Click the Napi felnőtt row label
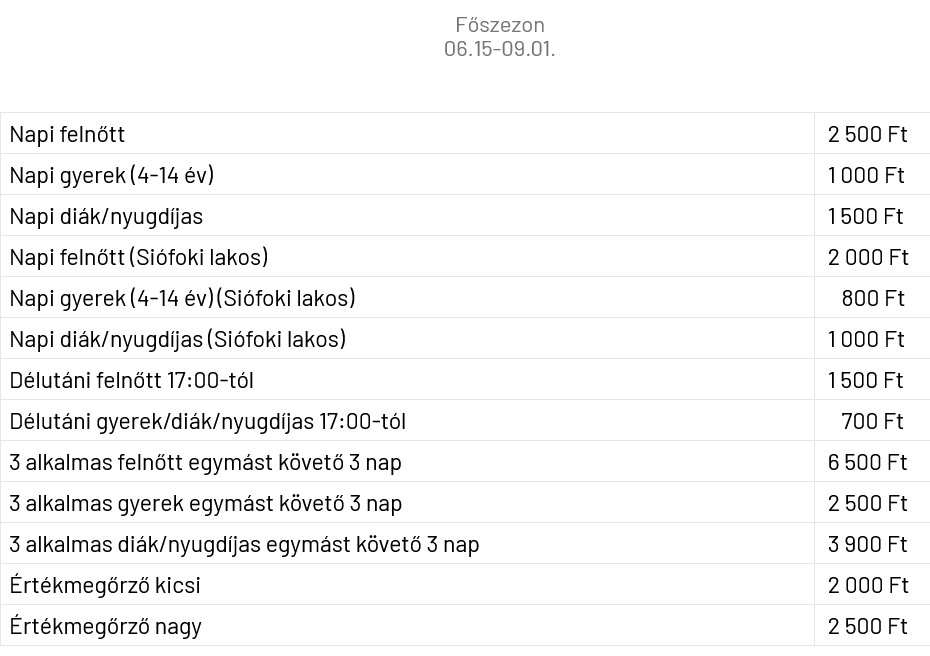This screenshot has width=930, height=656. pyautogui.click(x=67, y=134)
